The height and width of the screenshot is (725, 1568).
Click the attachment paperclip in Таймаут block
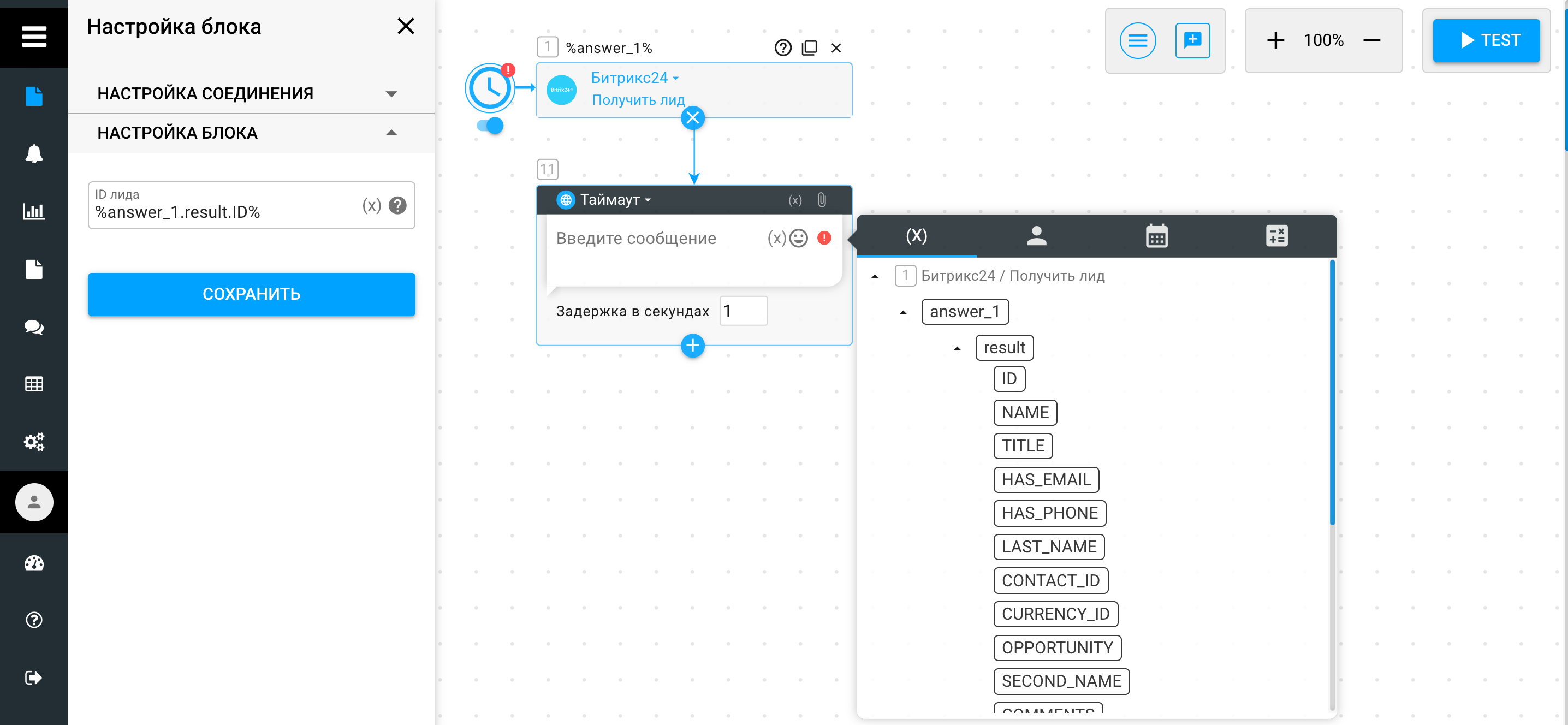[x=822, y=200]
